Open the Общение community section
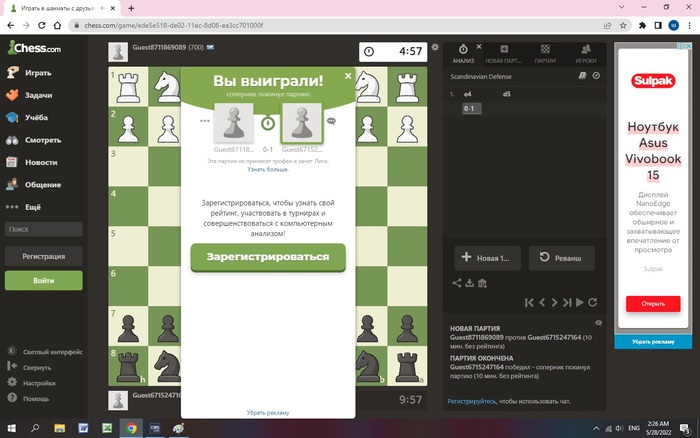The image size is (700, 438). tap(33, 184)
